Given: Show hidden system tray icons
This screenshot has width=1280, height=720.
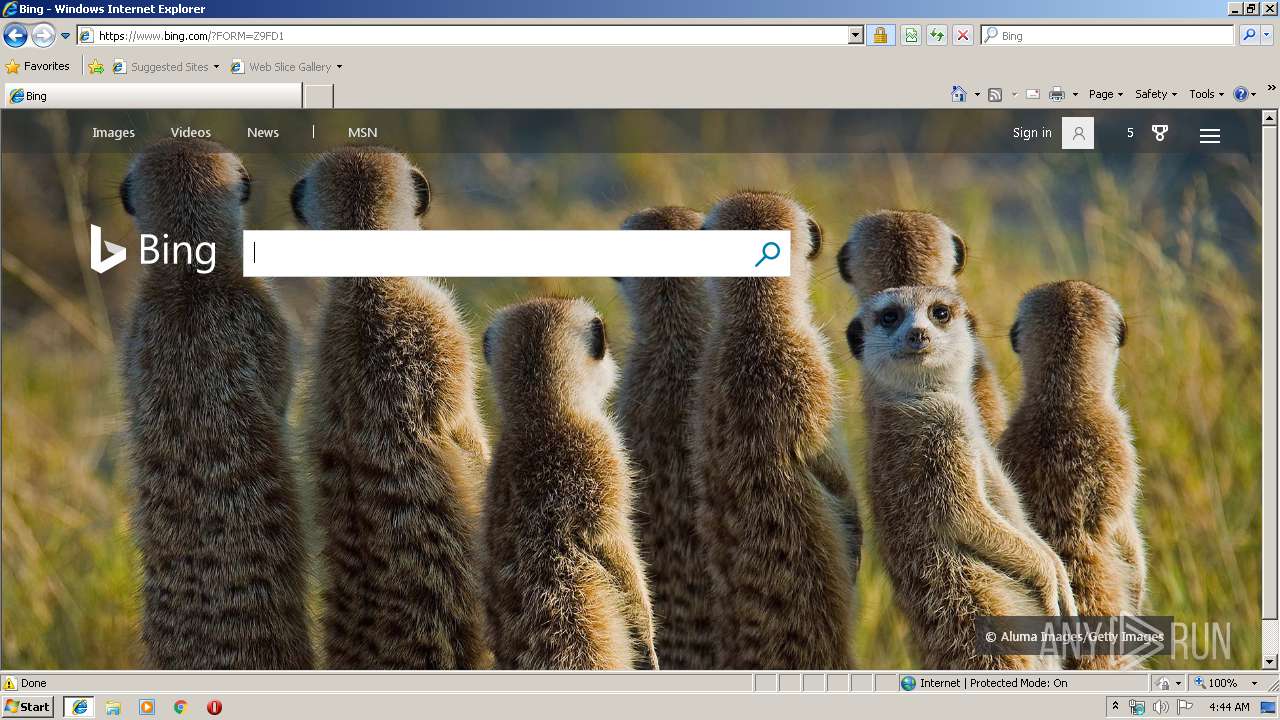Looking at the screenshot, I should coord(1115,707).
